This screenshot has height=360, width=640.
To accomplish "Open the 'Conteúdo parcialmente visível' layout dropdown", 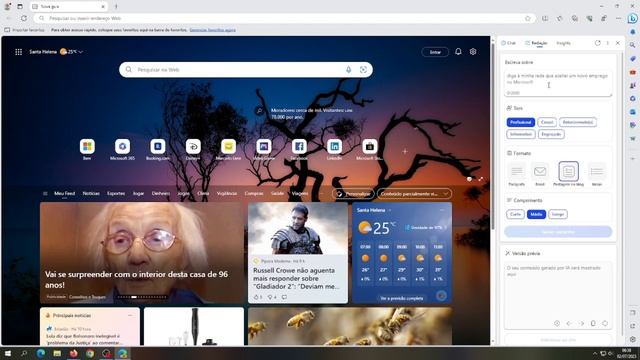I will pos(414,194).
